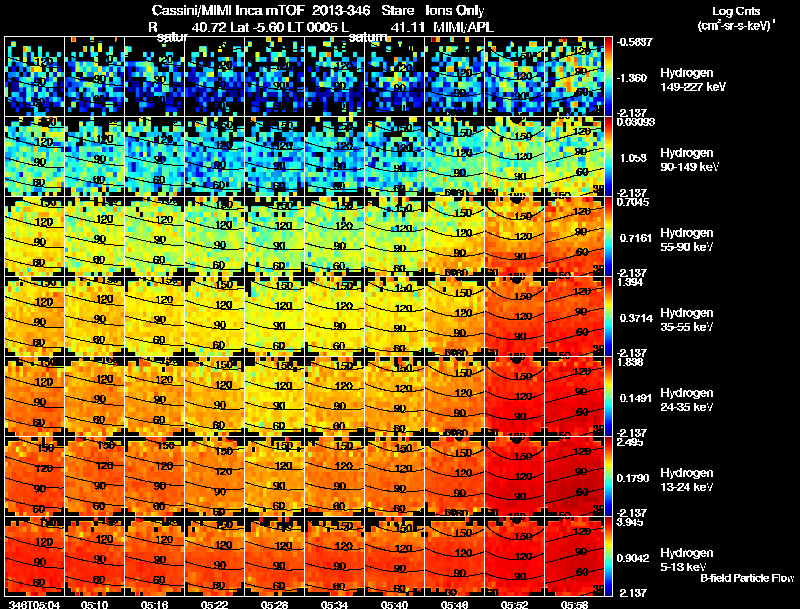Click the color bar beside Hydrogen 90-149 keV
The width and height of the screenshot is (800, 609).
pyautogui.click(x=608, y=157)
